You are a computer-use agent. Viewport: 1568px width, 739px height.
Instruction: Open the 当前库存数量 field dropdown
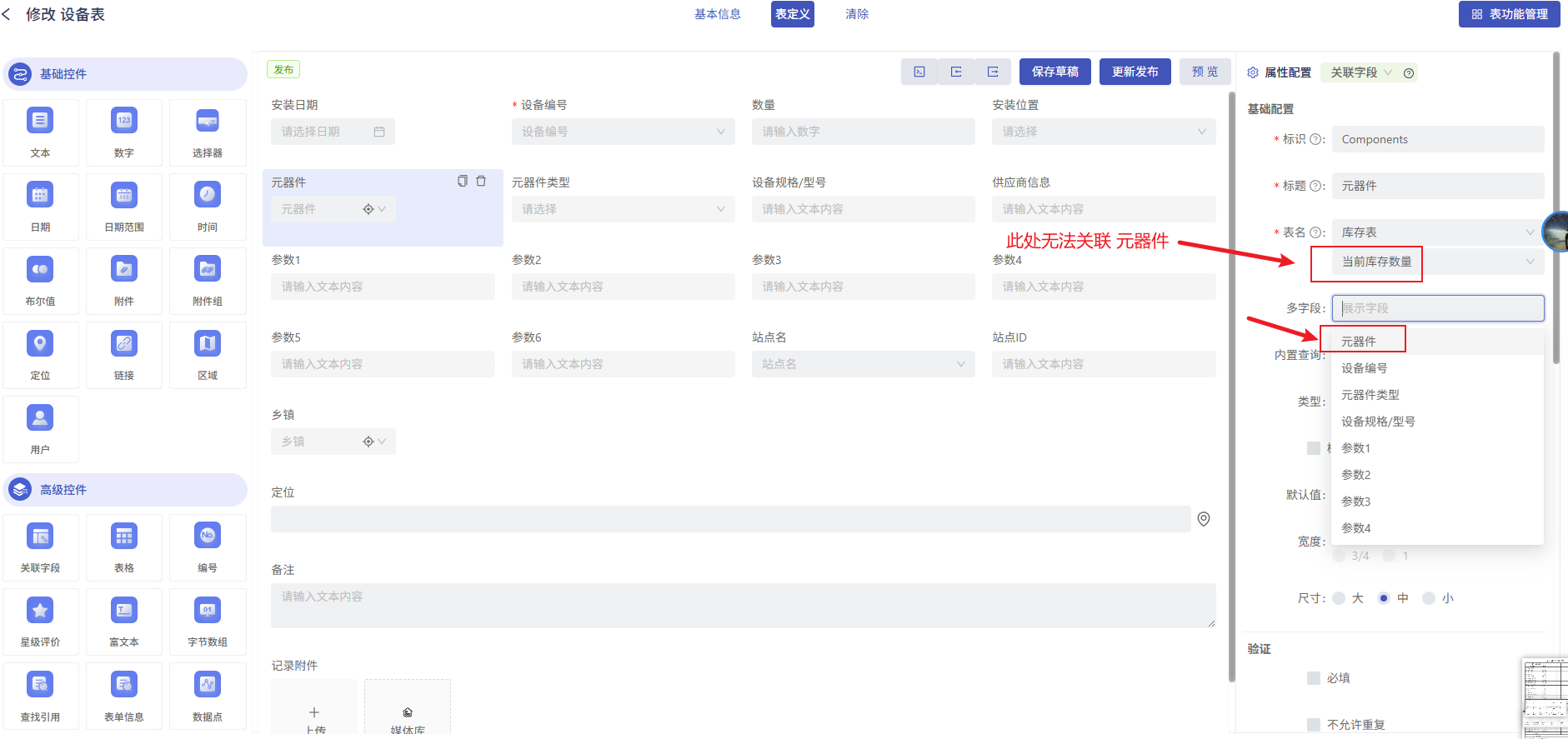coord(1438,262)
